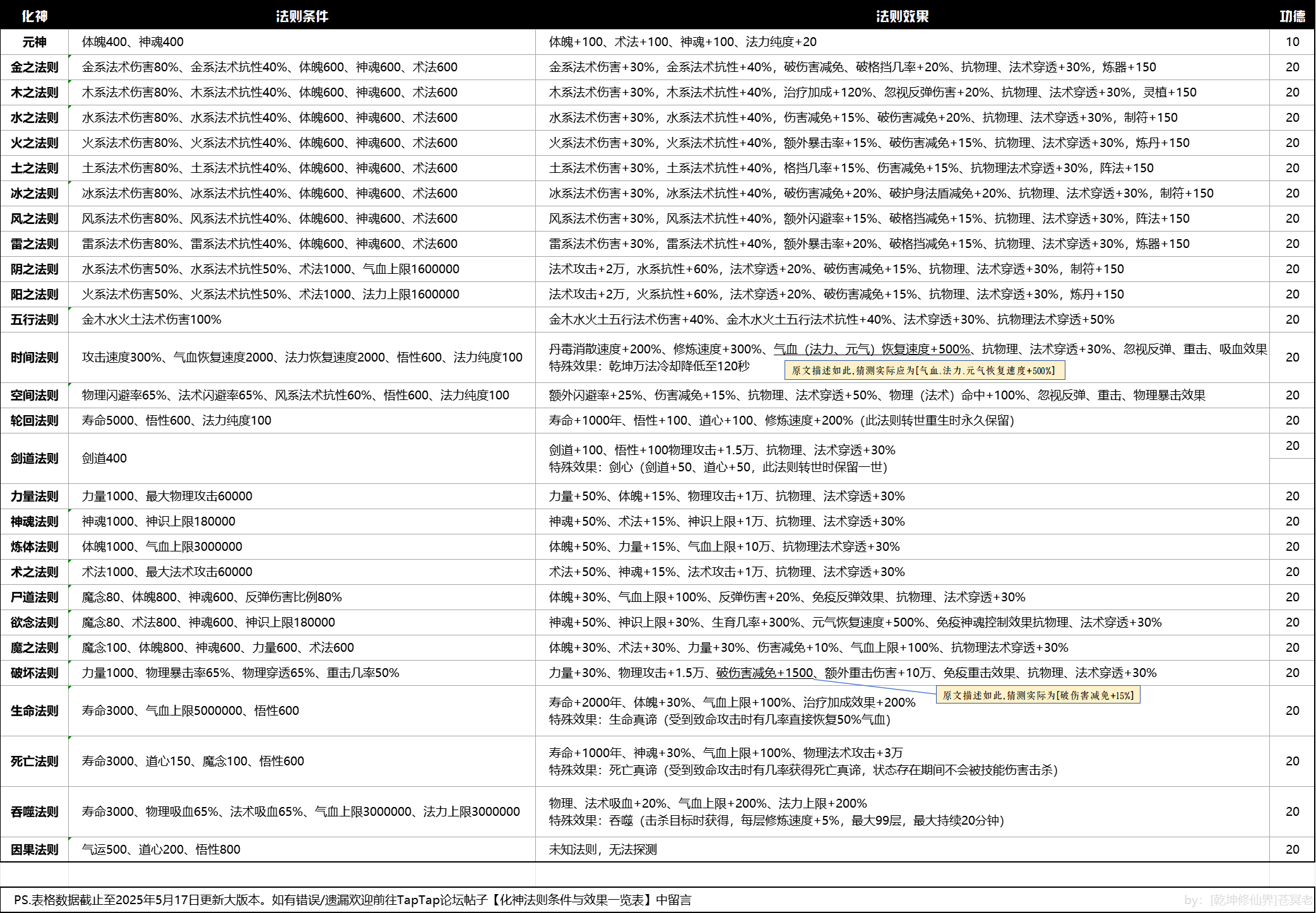Viewport: 1316px width, 913px height.
Task: Select the 功德 column header
Action: click(1292, 16)
